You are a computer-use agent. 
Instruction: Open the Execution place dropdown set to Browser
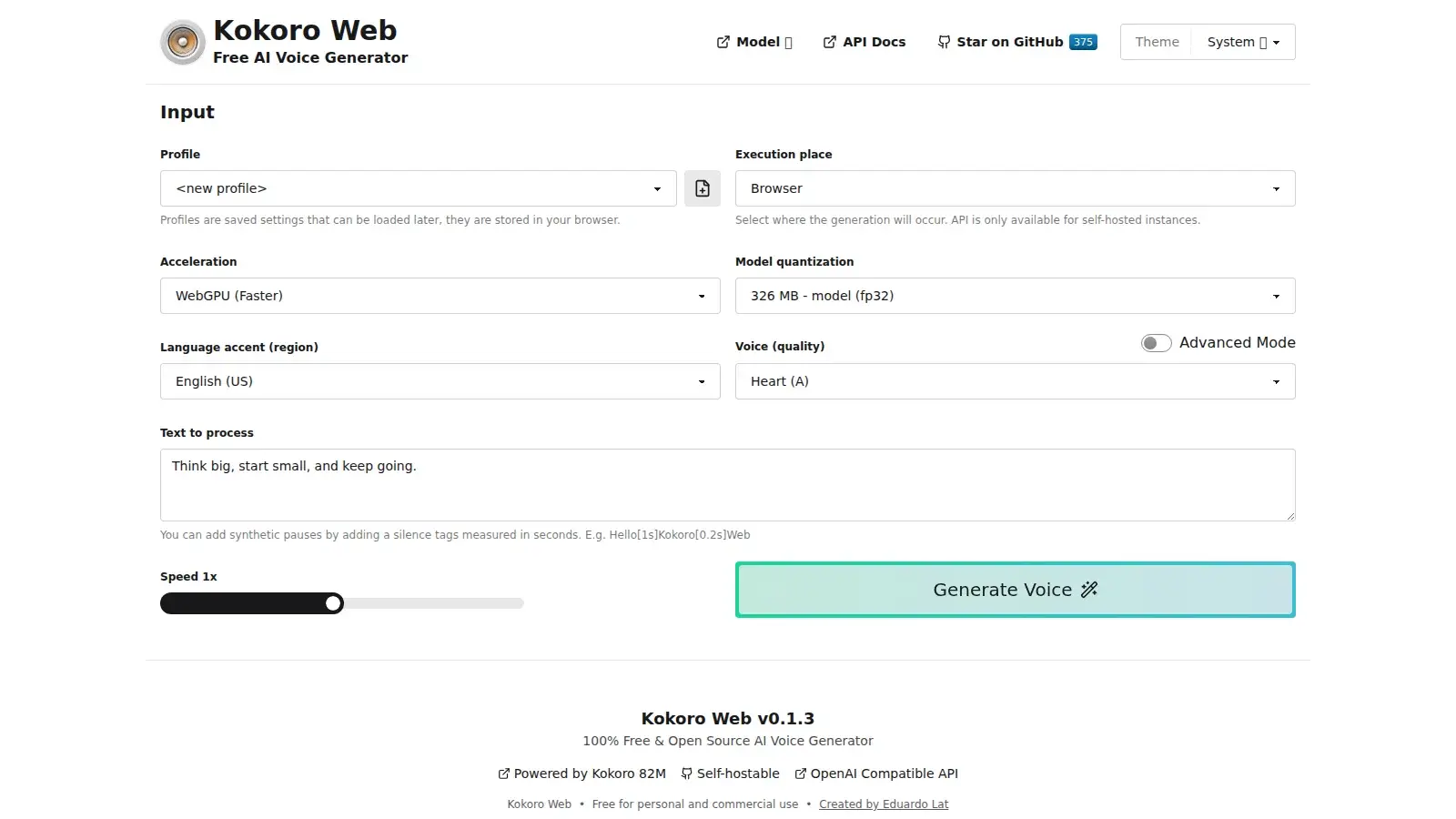[1015, 188]
